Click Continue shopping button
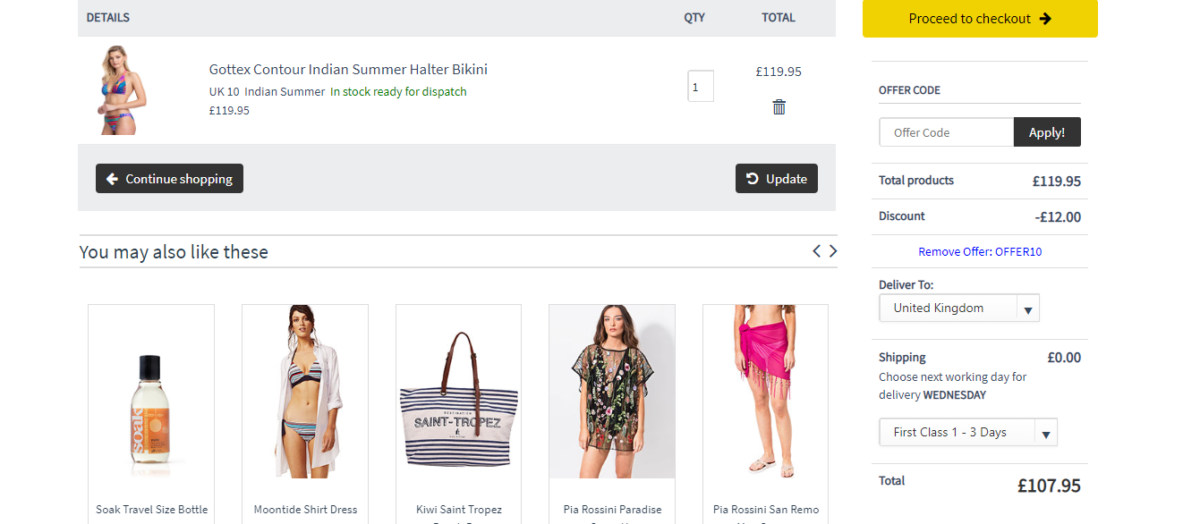 (169, 179)
